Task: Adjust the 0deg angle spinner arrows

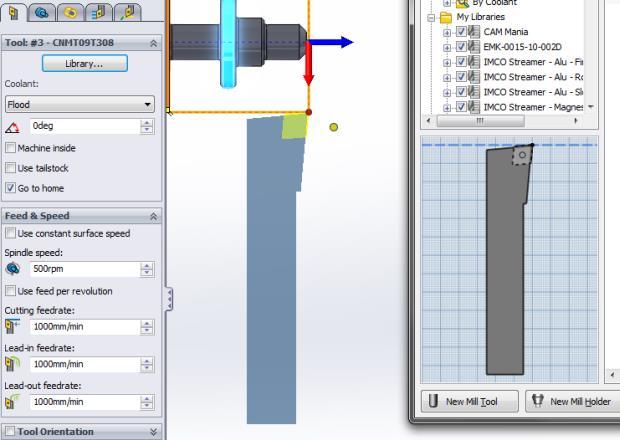Action: click(147, 127)
